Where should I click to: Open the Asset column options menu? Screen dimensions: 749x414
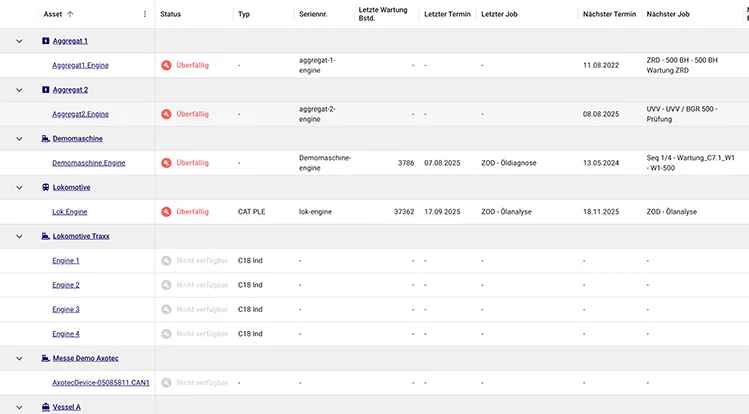[145, 14]
